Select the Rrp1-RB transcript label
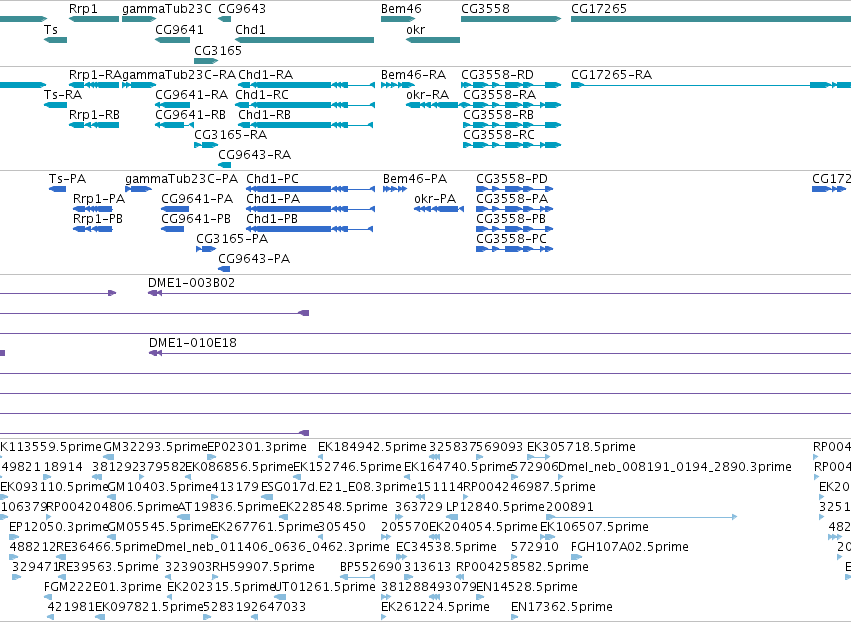The height and width of the screenshot is (622, 851). pos(94,115)
